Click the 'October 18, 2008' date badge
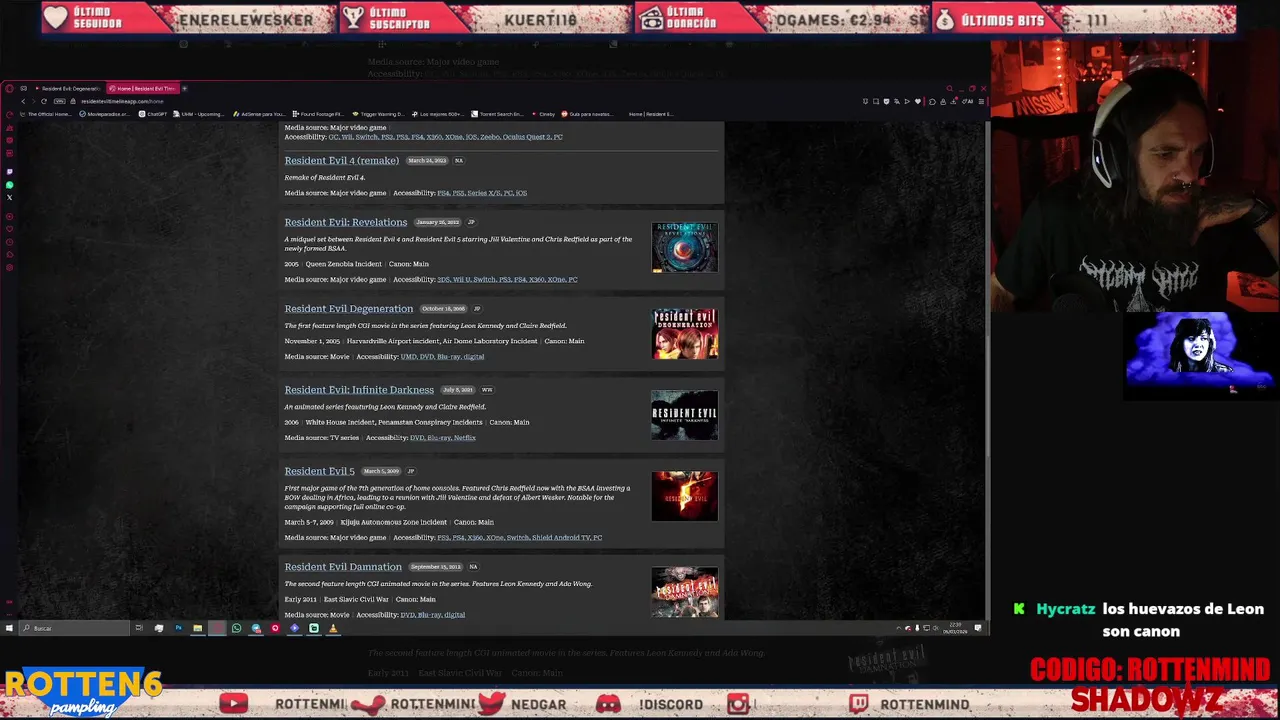The height and width of the screenshot is (720, 1280). (x=443, y=309)
